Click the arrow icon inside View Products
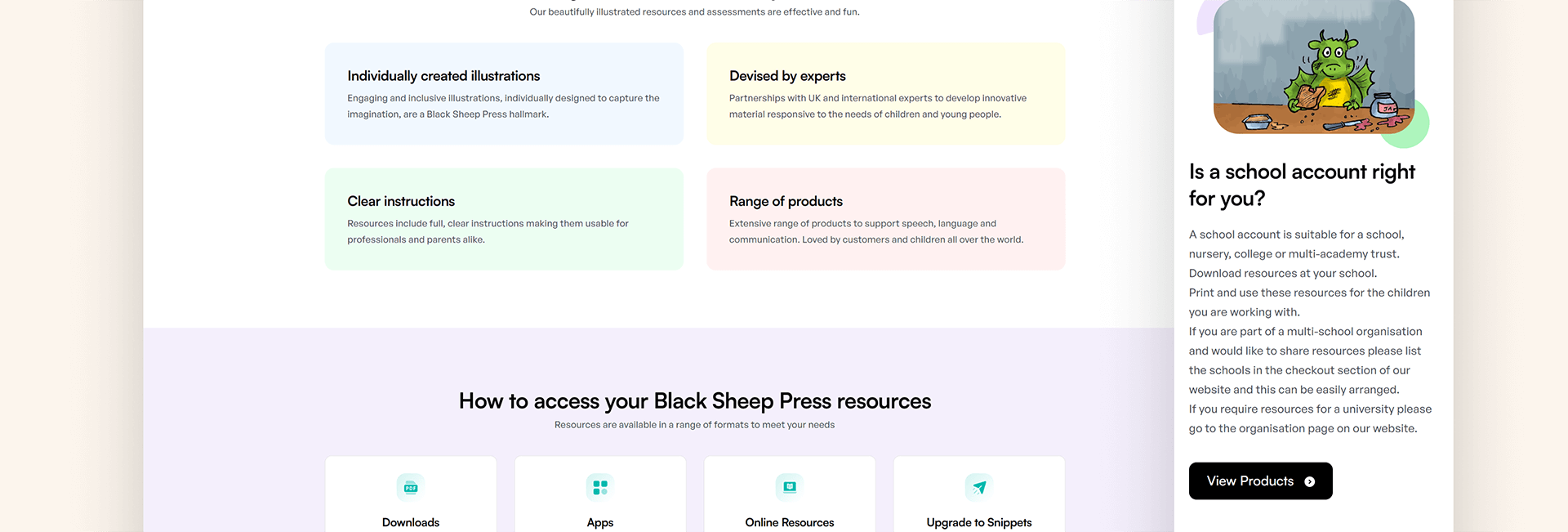The height and width of the screenshot is (532, 1568). (x=1310, y=482)
